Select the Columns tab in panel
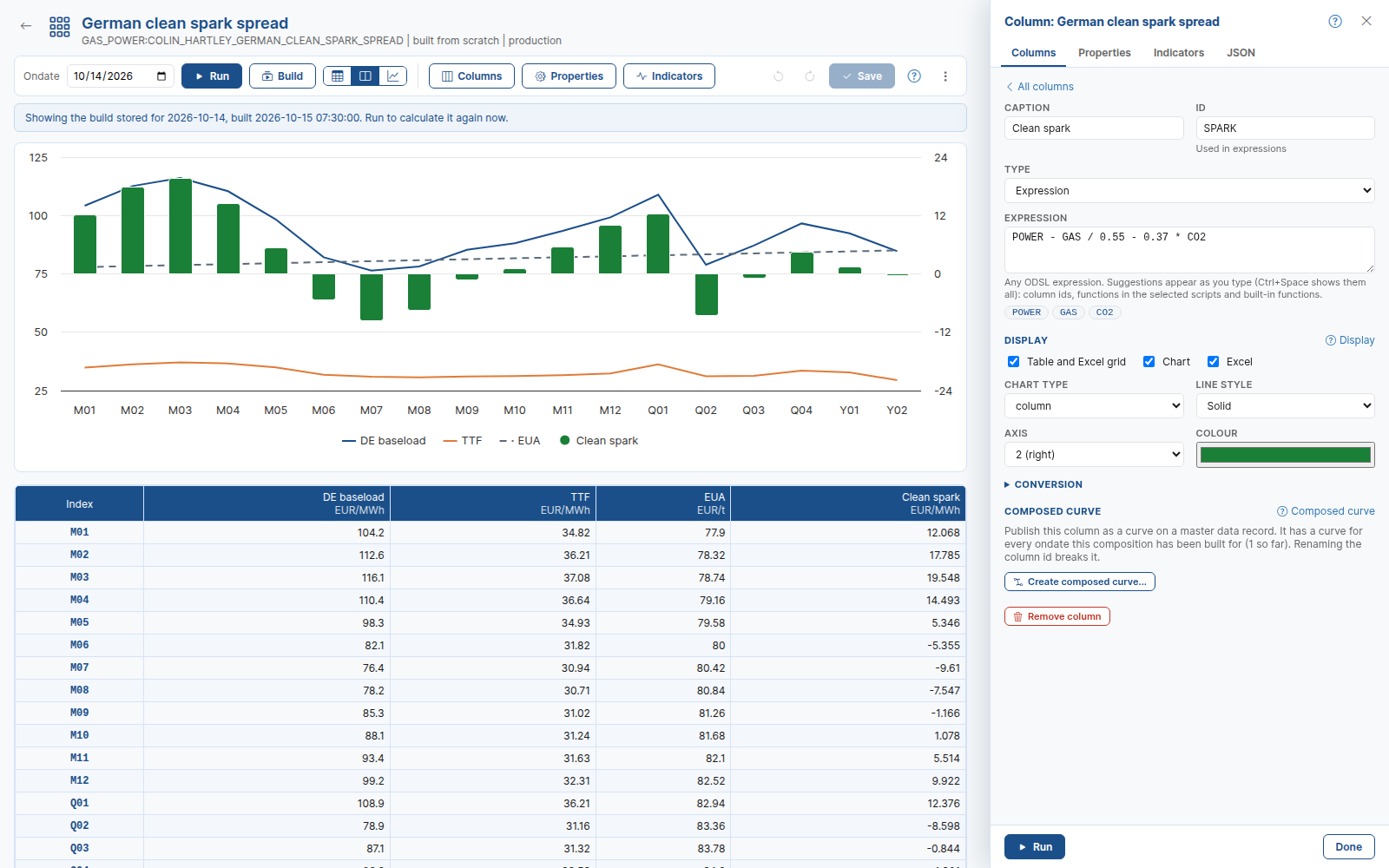The height and width of the screenshot is (868, 1389). click(x=1033, y=53)
